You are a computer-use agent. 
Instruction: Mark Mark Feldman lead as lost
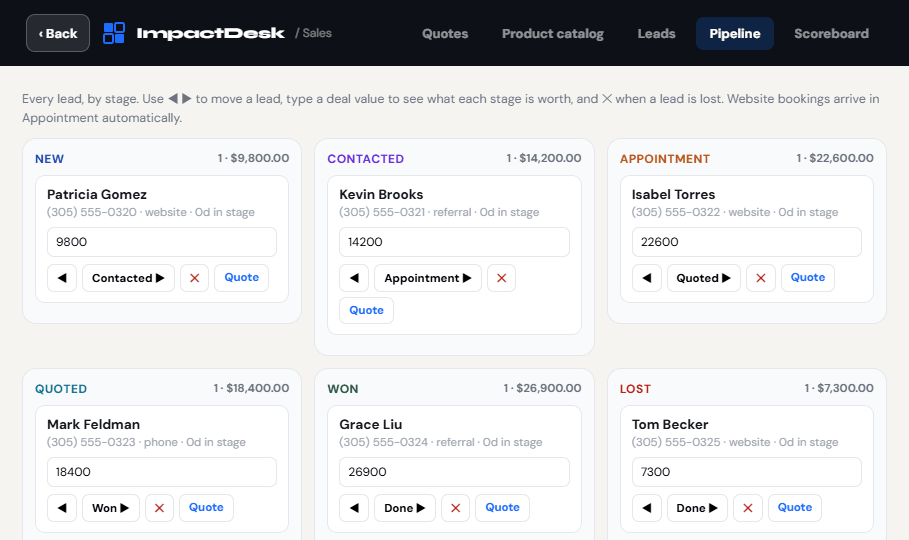(x=159, y=508)
